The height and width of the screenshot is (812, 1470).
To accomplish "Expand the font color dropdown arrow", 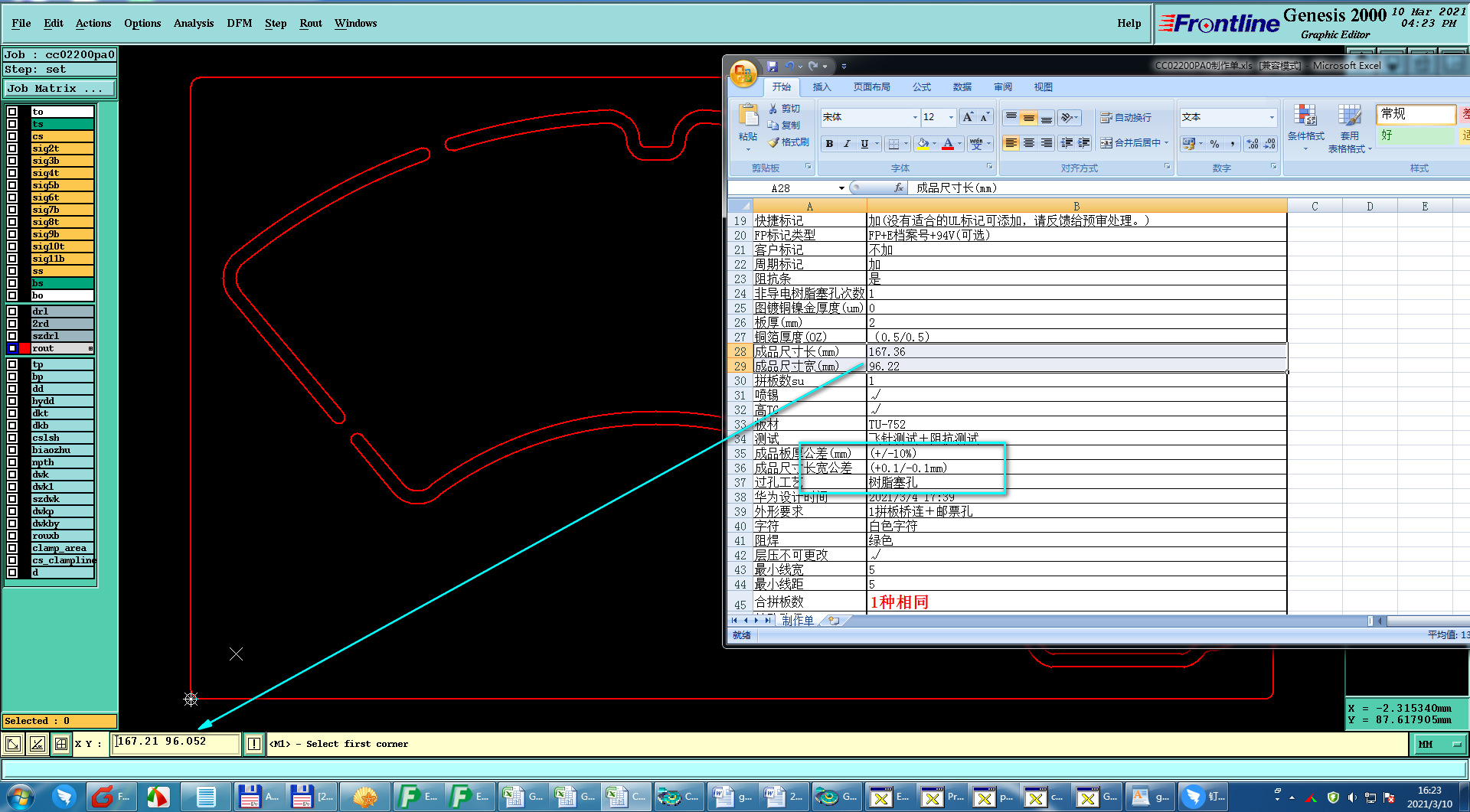I will pyautogui.click(x=959, y=144).
